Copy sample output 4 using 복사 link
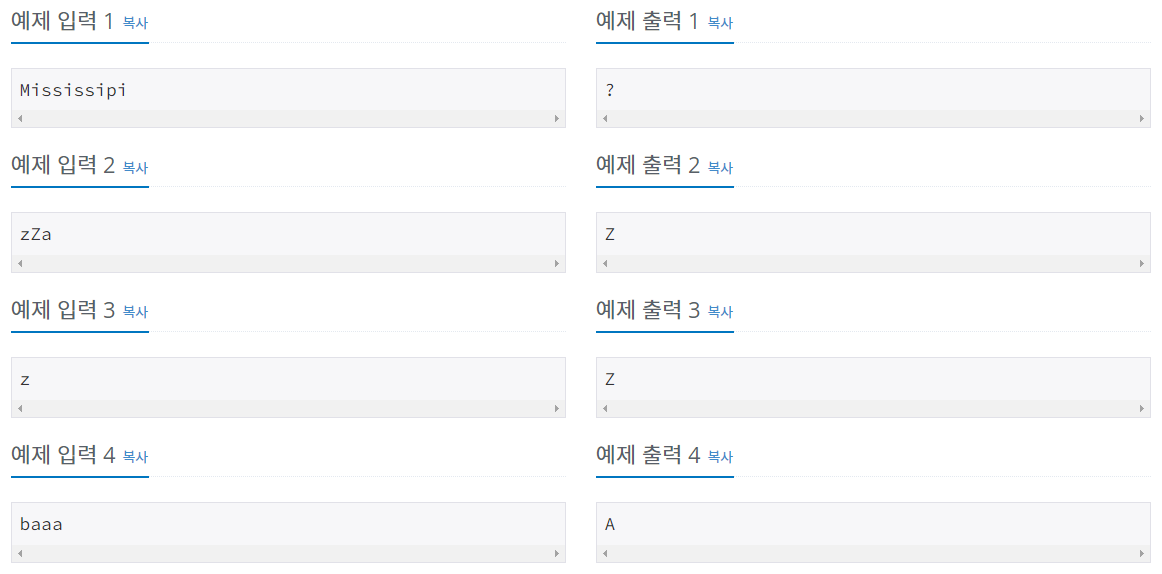 tap(720, 458)
